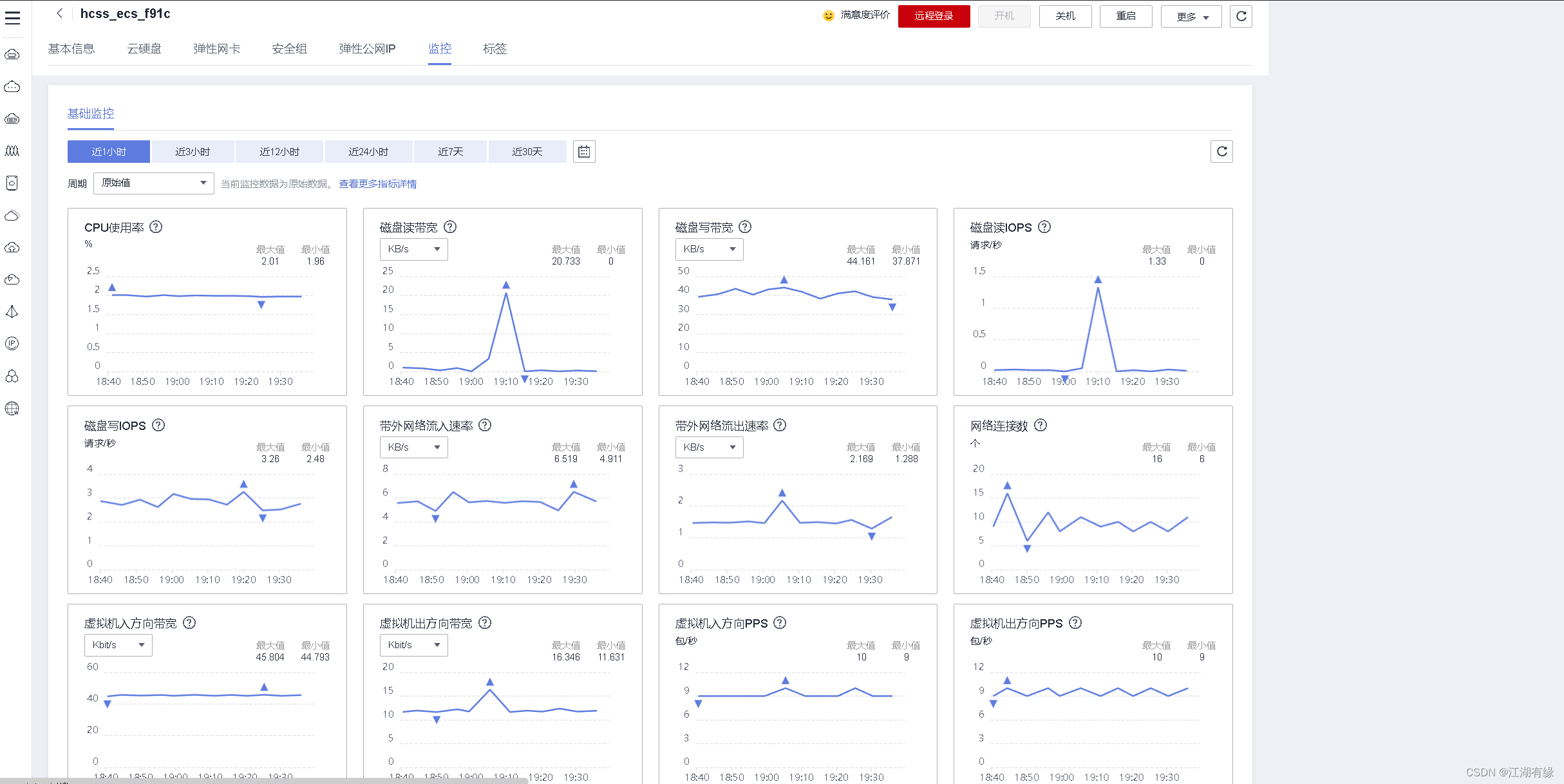Select the 近30天 time range

coord(527,152)
